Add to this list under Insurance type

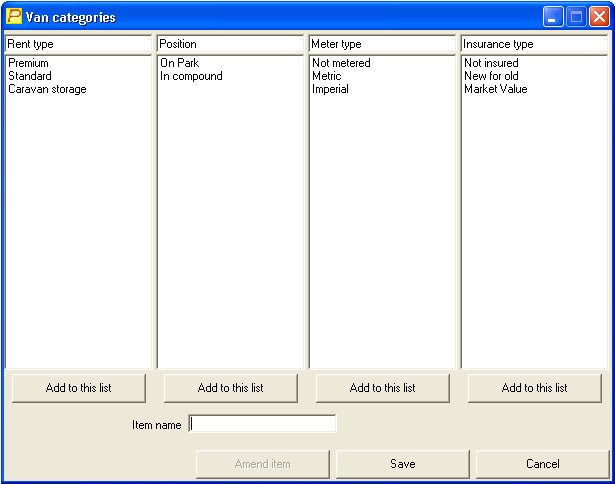tap(535, 388)
